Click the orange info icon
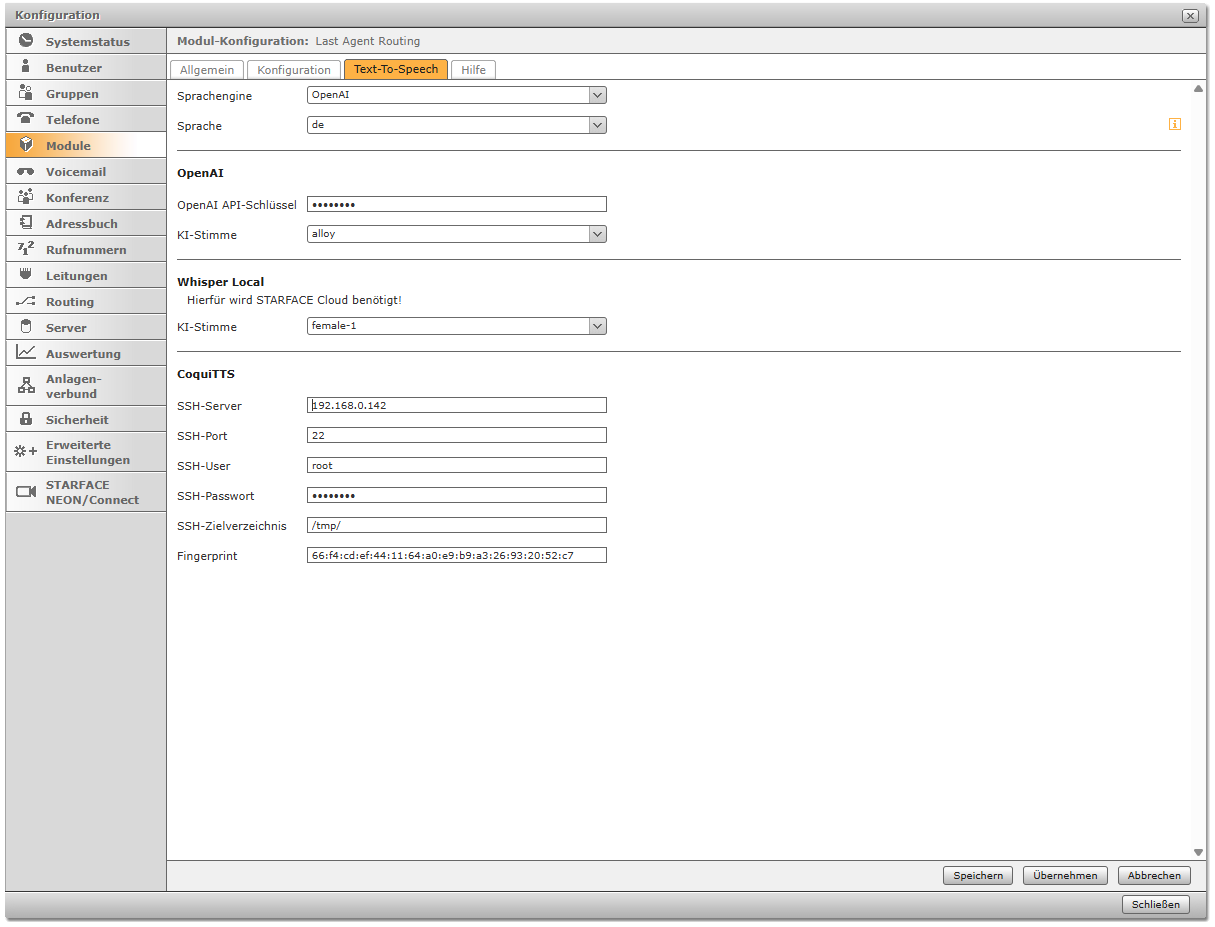Viewport: 1215px width, 927px height. (x=1174, y=124)
